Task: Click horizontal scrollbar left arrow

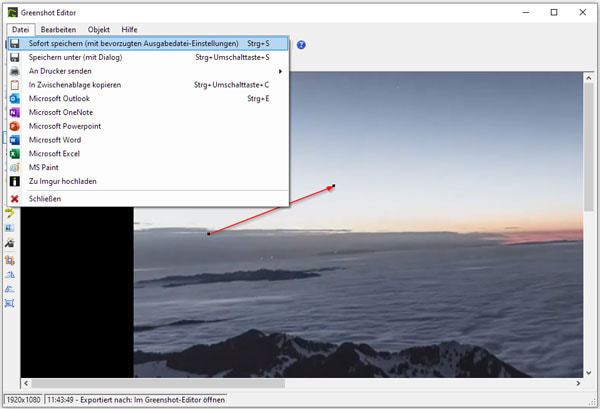Action: coord(26,383)
